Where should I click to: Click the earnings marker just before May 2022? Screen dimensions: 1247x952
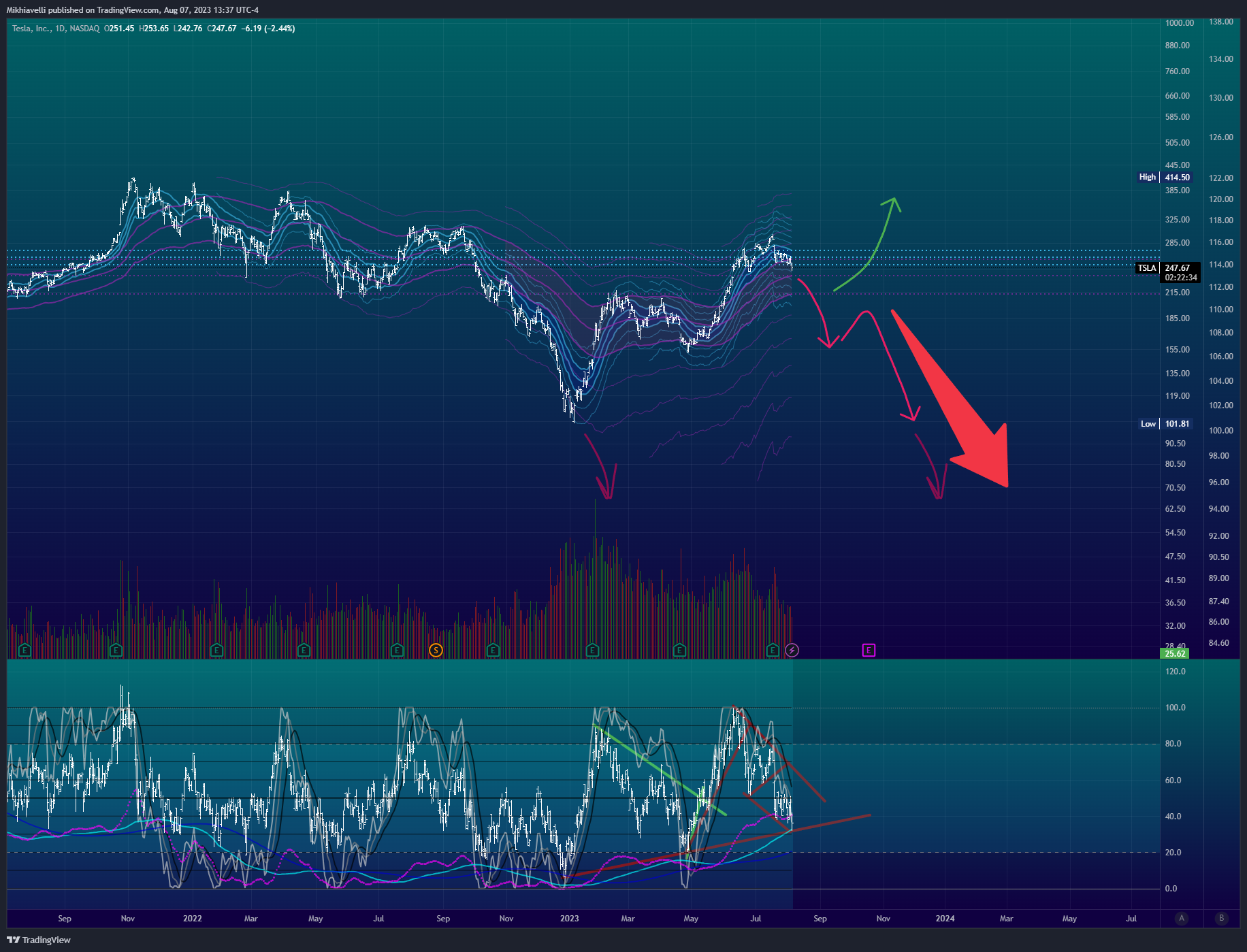tap(304, 651)
